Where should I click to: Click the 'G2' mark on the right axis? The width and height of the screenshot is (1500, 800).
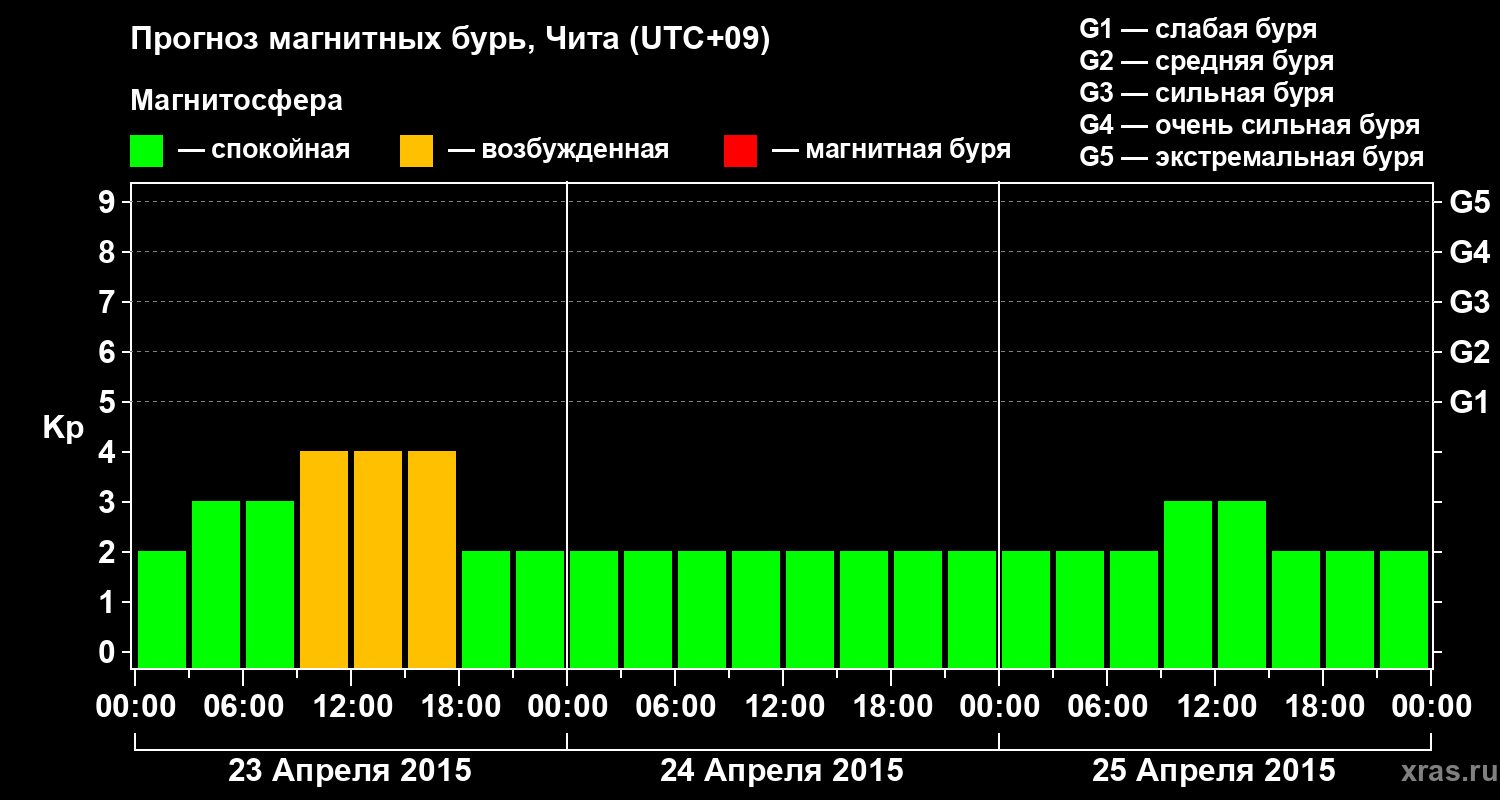pyautogui.click(x=1470, y=353)
